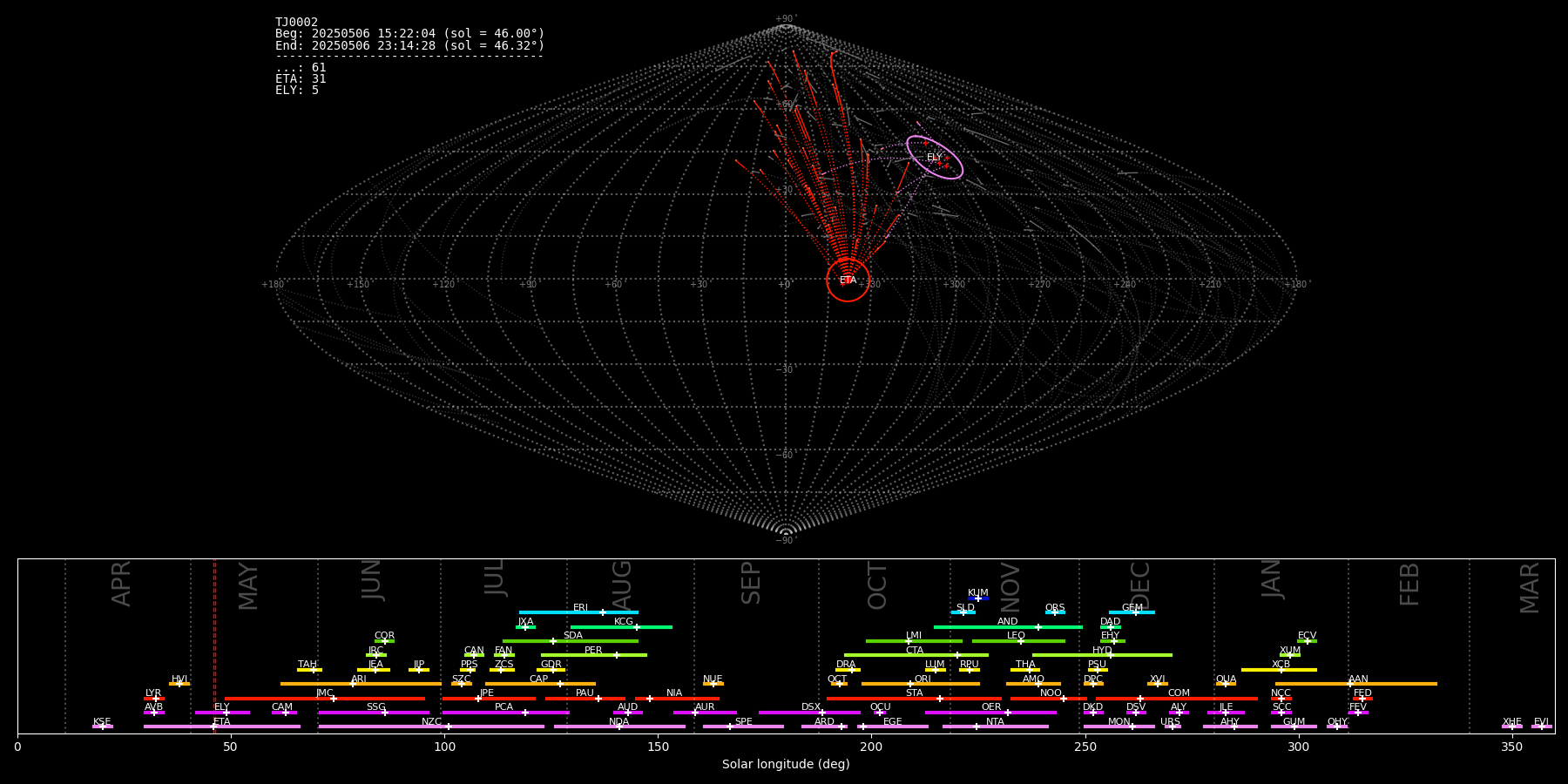Viewport: 1568px width, 784px height.
Task: Click the CAP shower bar
Action: pyautogui.click(x=540, y=684)
